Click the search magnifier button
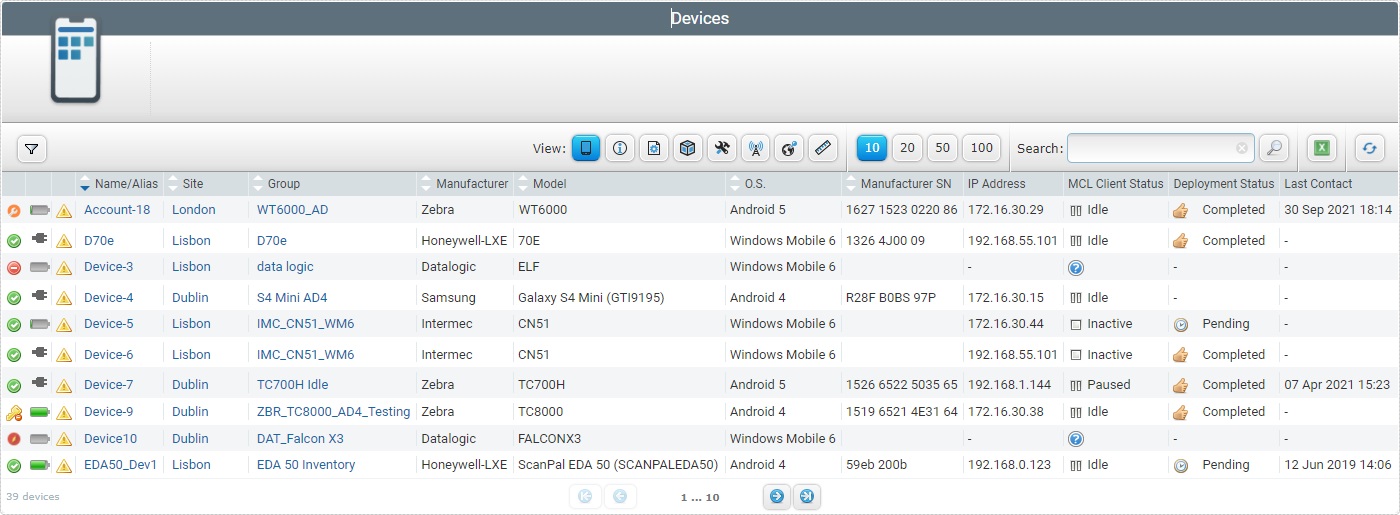This screenshot has width=1400, height=515. click(1274, 148)
